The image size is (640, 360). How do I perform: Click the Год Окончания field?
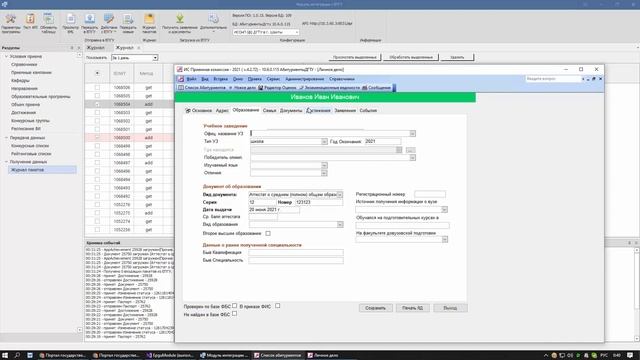point(382,141)
